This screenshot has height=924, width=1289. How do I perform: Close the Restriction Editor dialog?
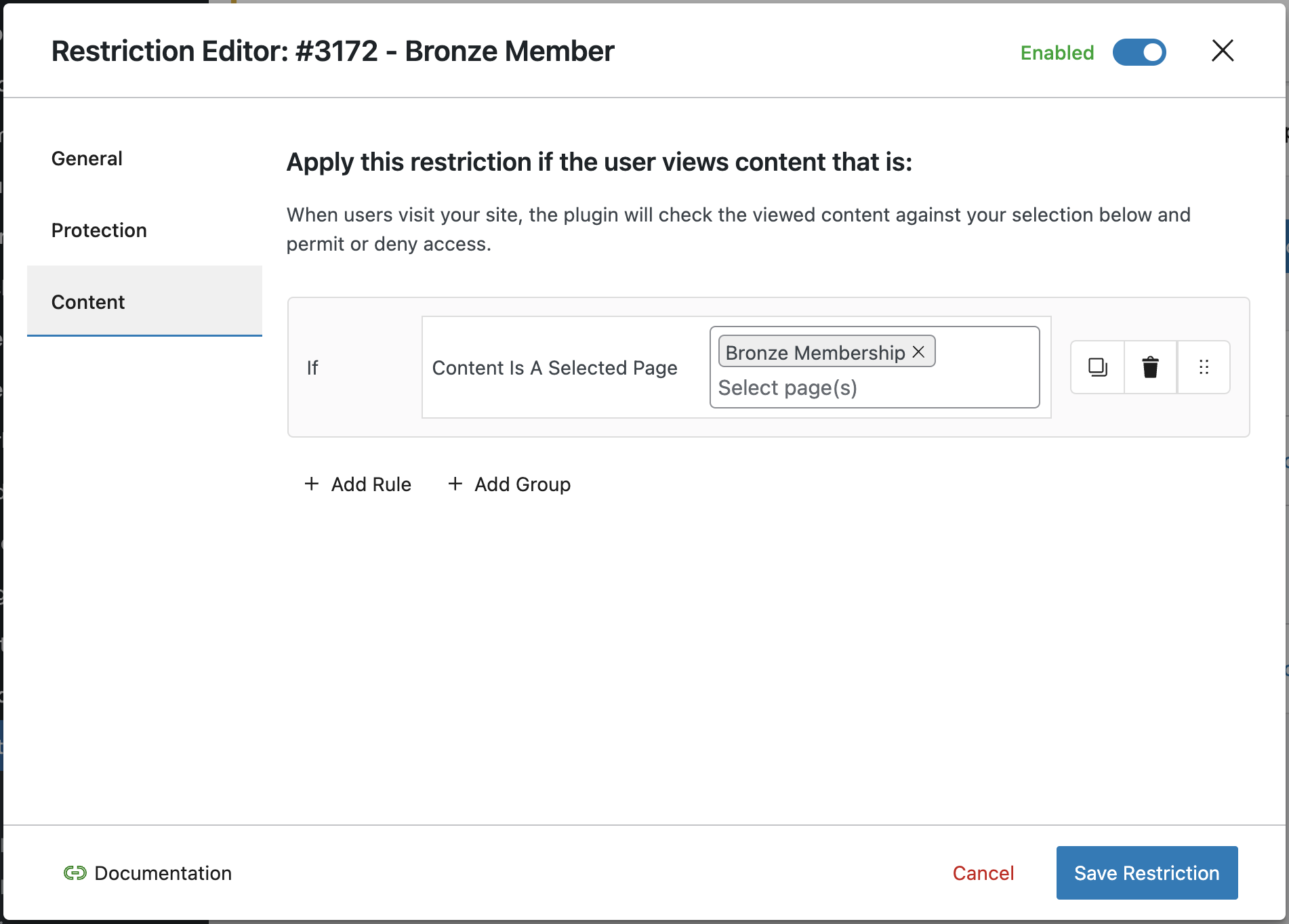click(1223, 51)
